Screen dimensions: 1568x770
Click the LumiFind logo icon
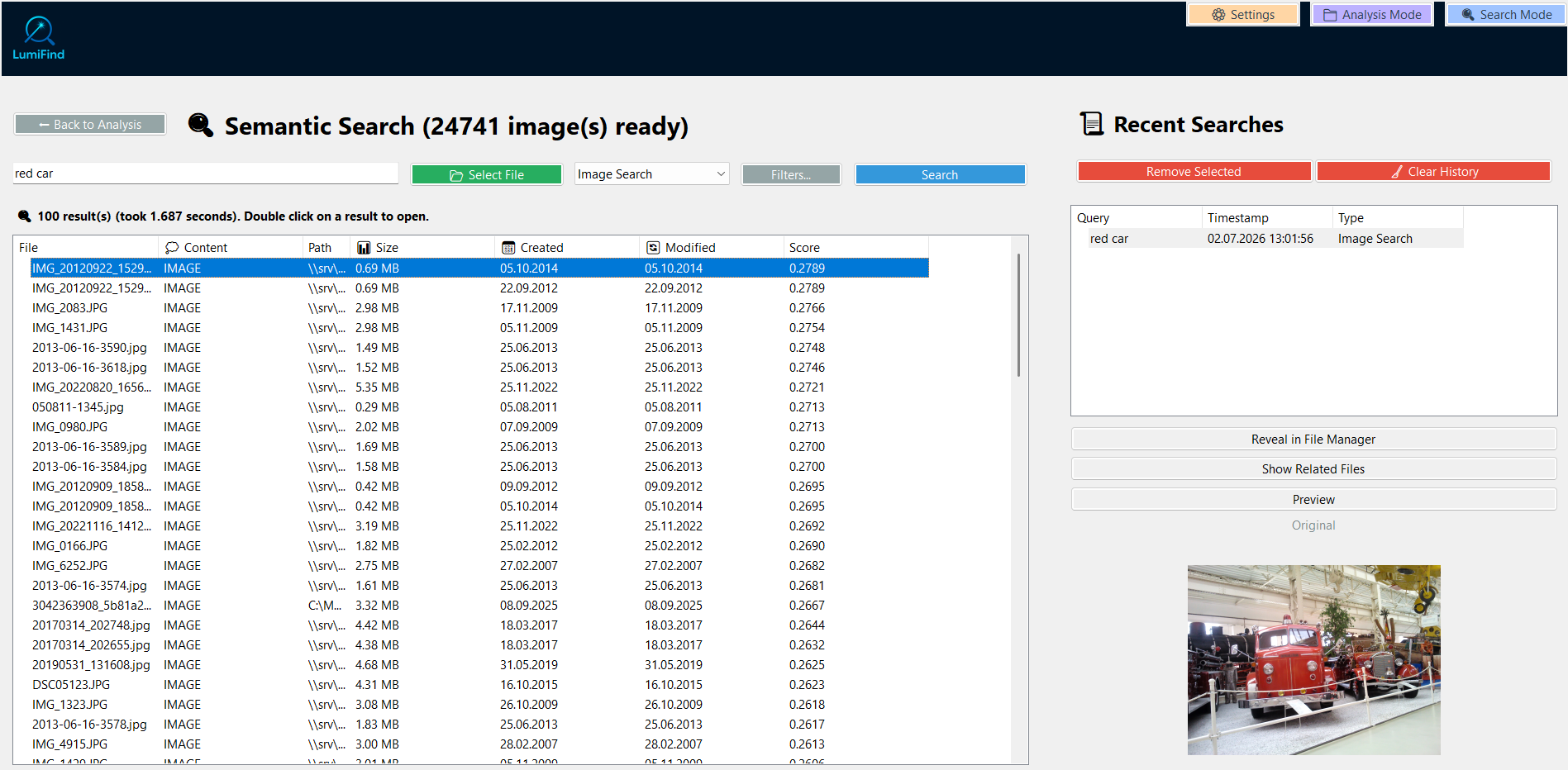tap(39, 38)
